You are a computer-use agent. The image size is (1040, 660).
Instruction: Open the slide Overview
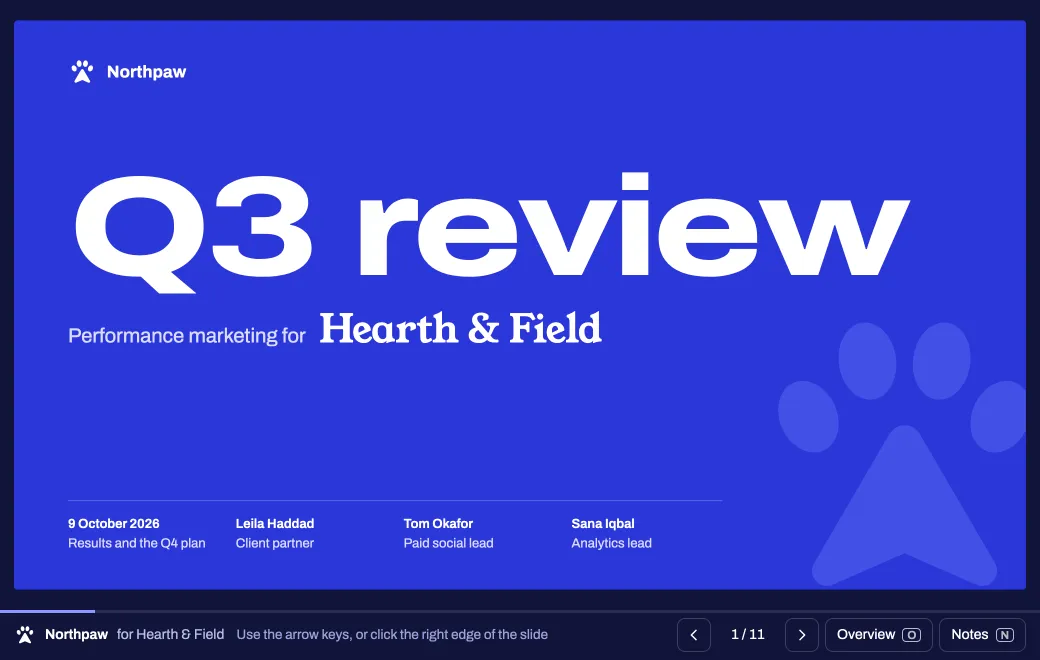point(878,635)
